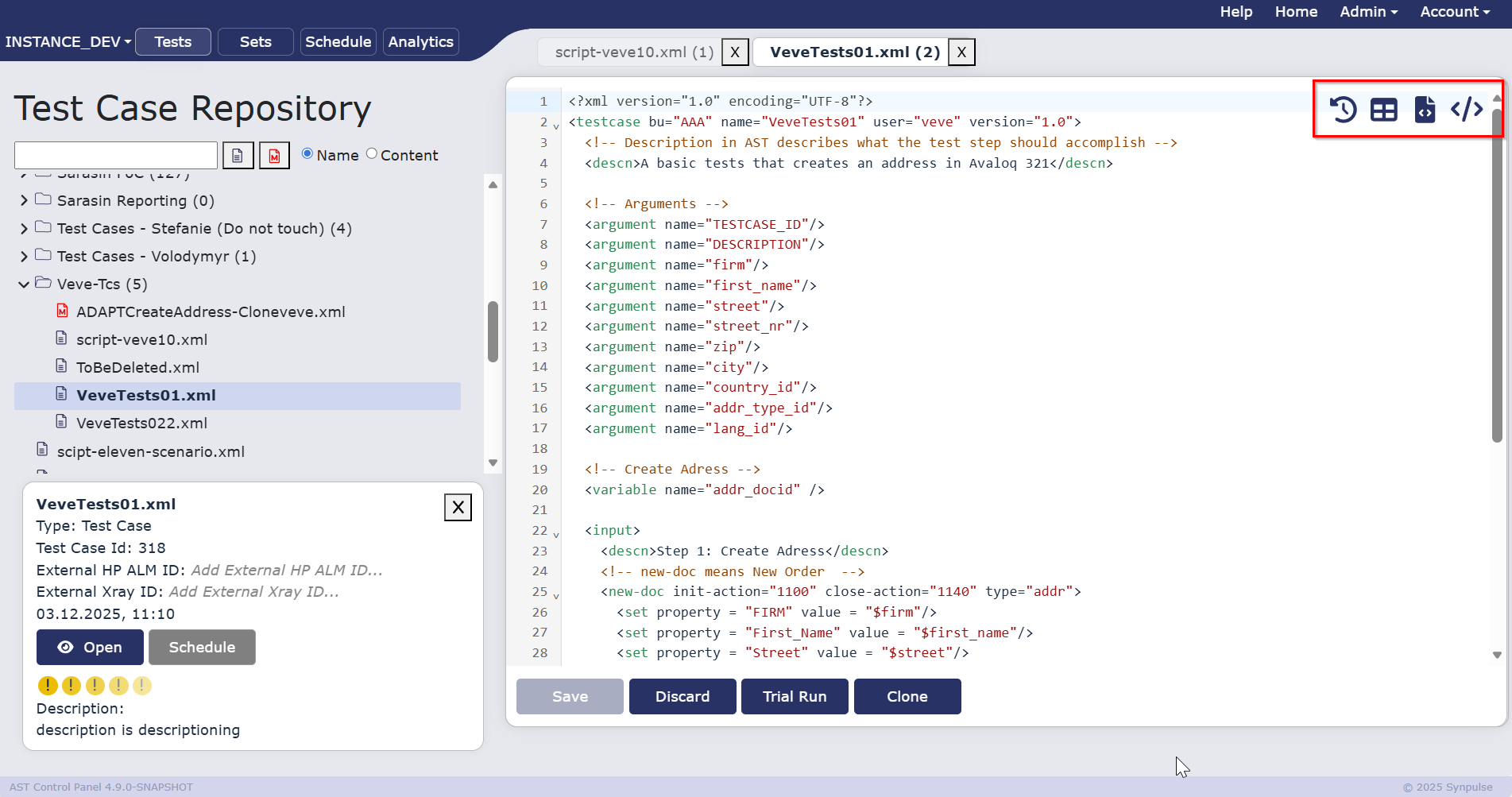Click the repository tree scrollbar thumb
The width and height of the screenshot is (1512, 797).
[x=493, y=331]
